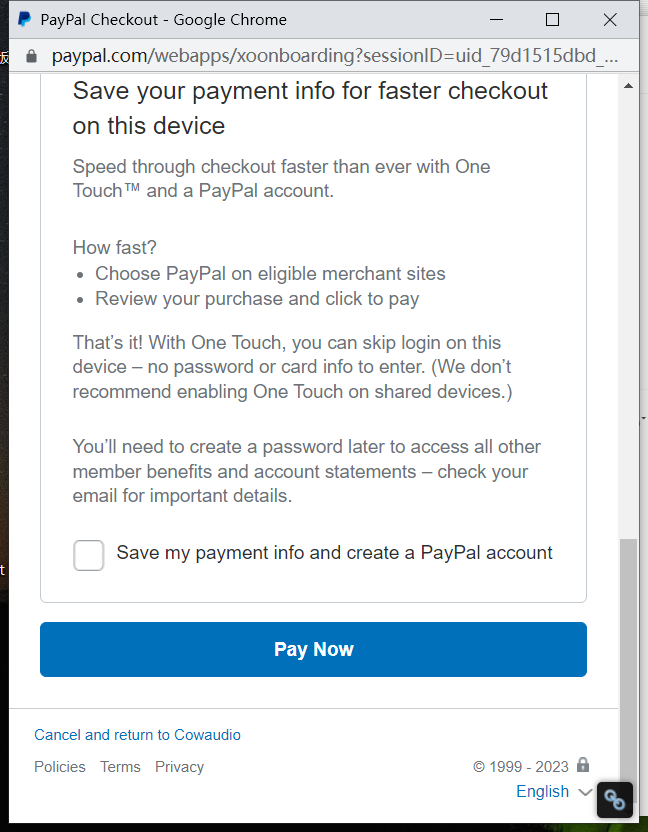The image size is (648, 832).
Task: Tick the save payment info checkbox
Action: point(89,555)
